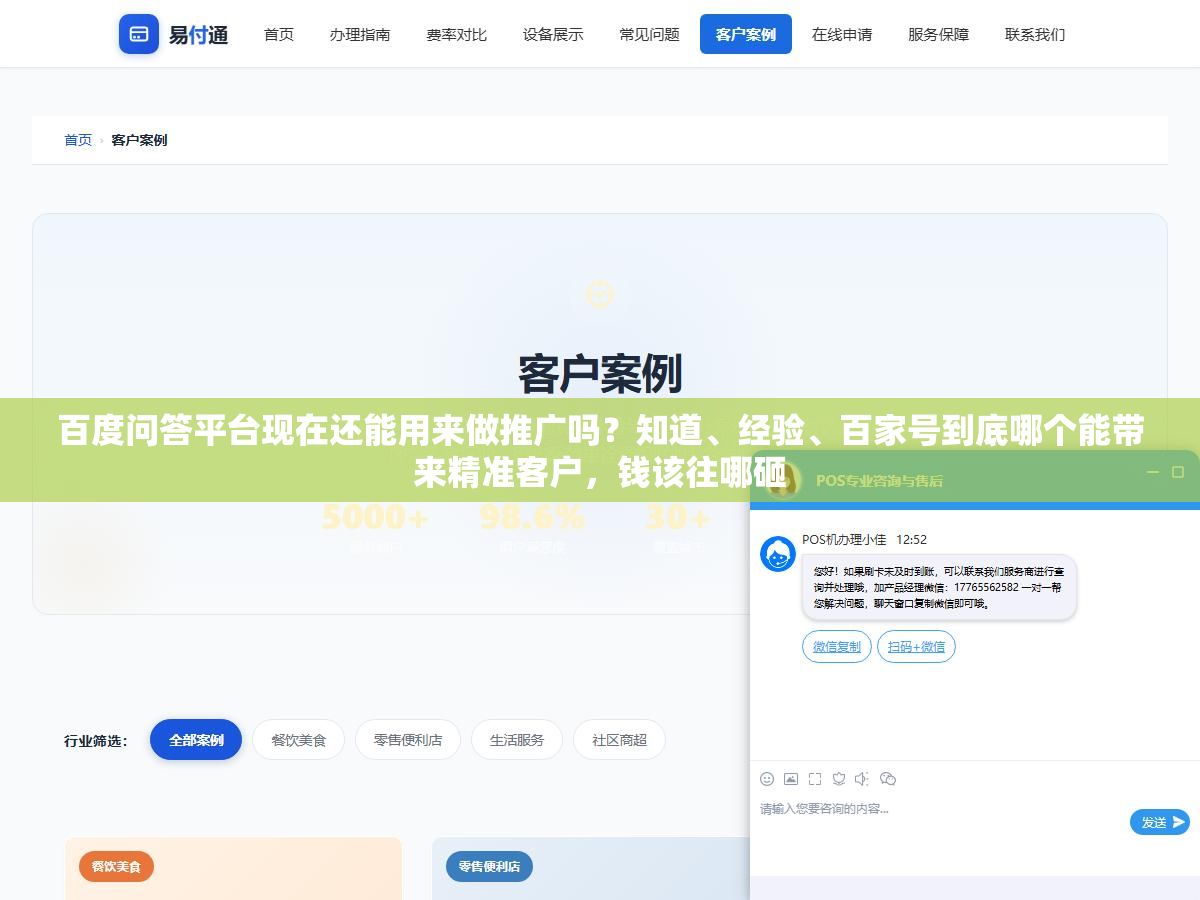Click the WeChat icon in the chat toolbar
The width and height of the screenshot is (1200, 900).
point(887,778)
